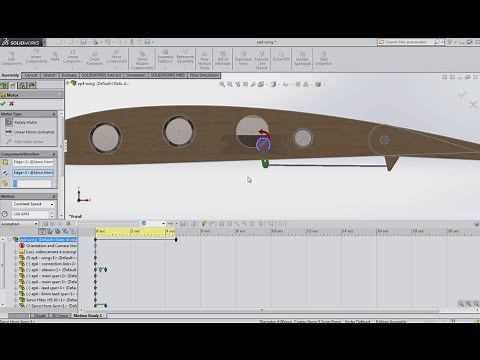480x360 pixels.
Task: Click the component to move relative field
Action: [x=32, y=183]
